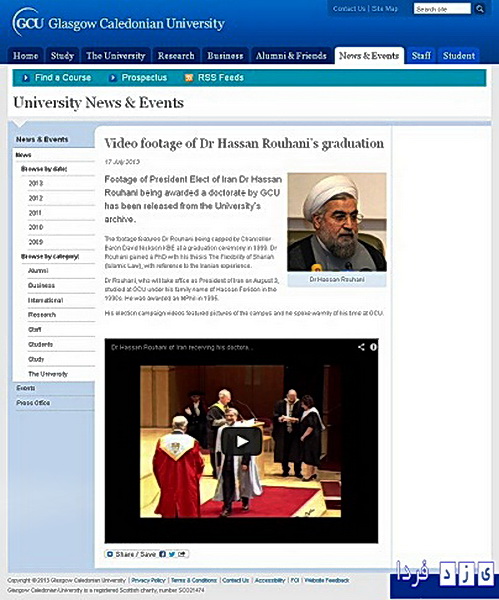Image resolution: width=499 pixels, height=600 pixels.
Task: Open the Business tab
Action: tap(225, 56)
